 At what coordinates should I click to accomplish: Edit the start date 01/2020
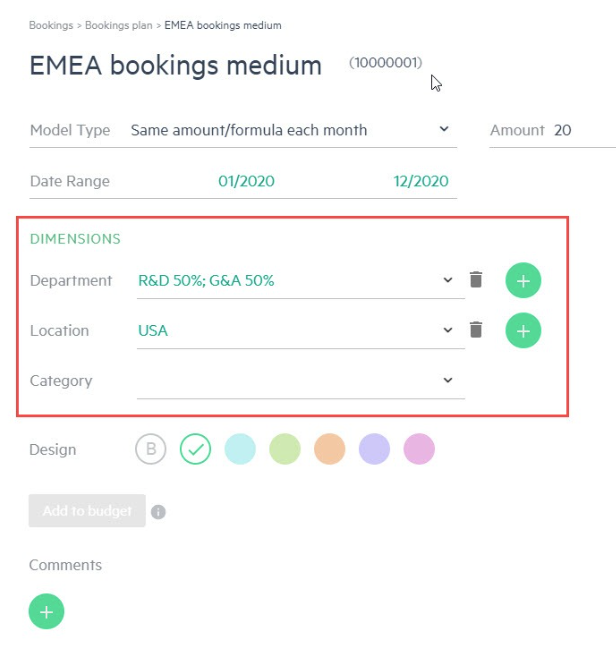[x=246, y=181]
